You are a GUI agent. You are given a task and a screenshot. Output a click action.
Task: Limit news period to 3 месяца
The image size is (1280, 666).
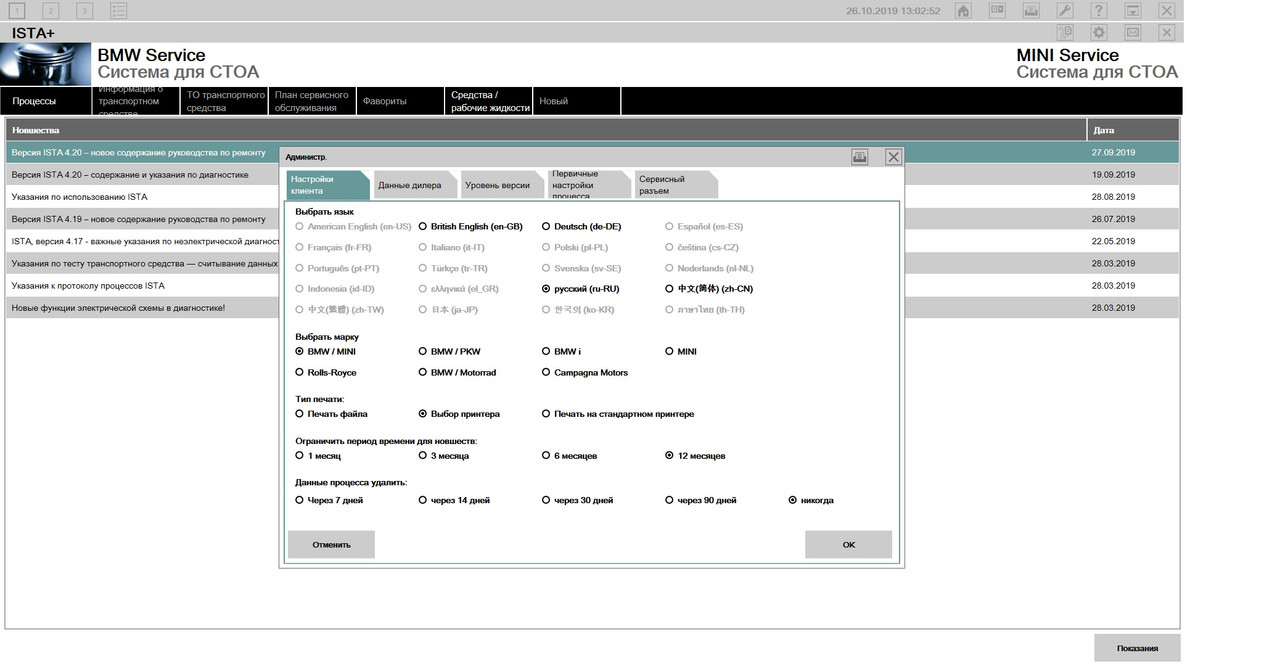444,456
